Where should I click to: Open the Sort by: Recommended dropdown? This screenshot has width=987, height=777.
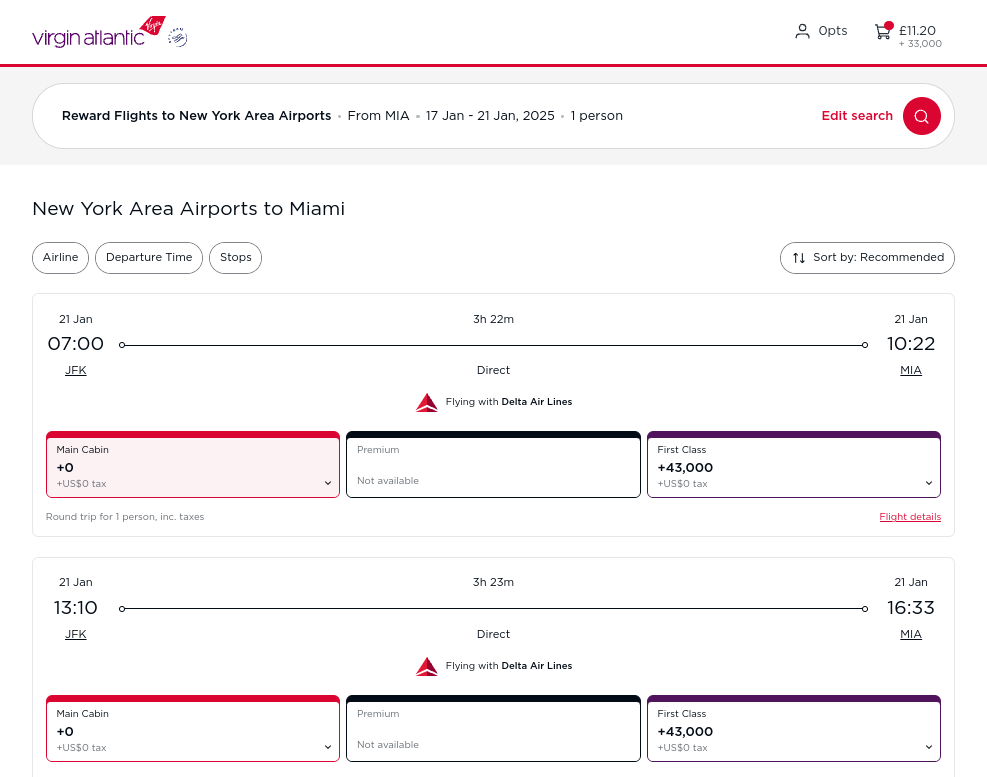(867, 258)
